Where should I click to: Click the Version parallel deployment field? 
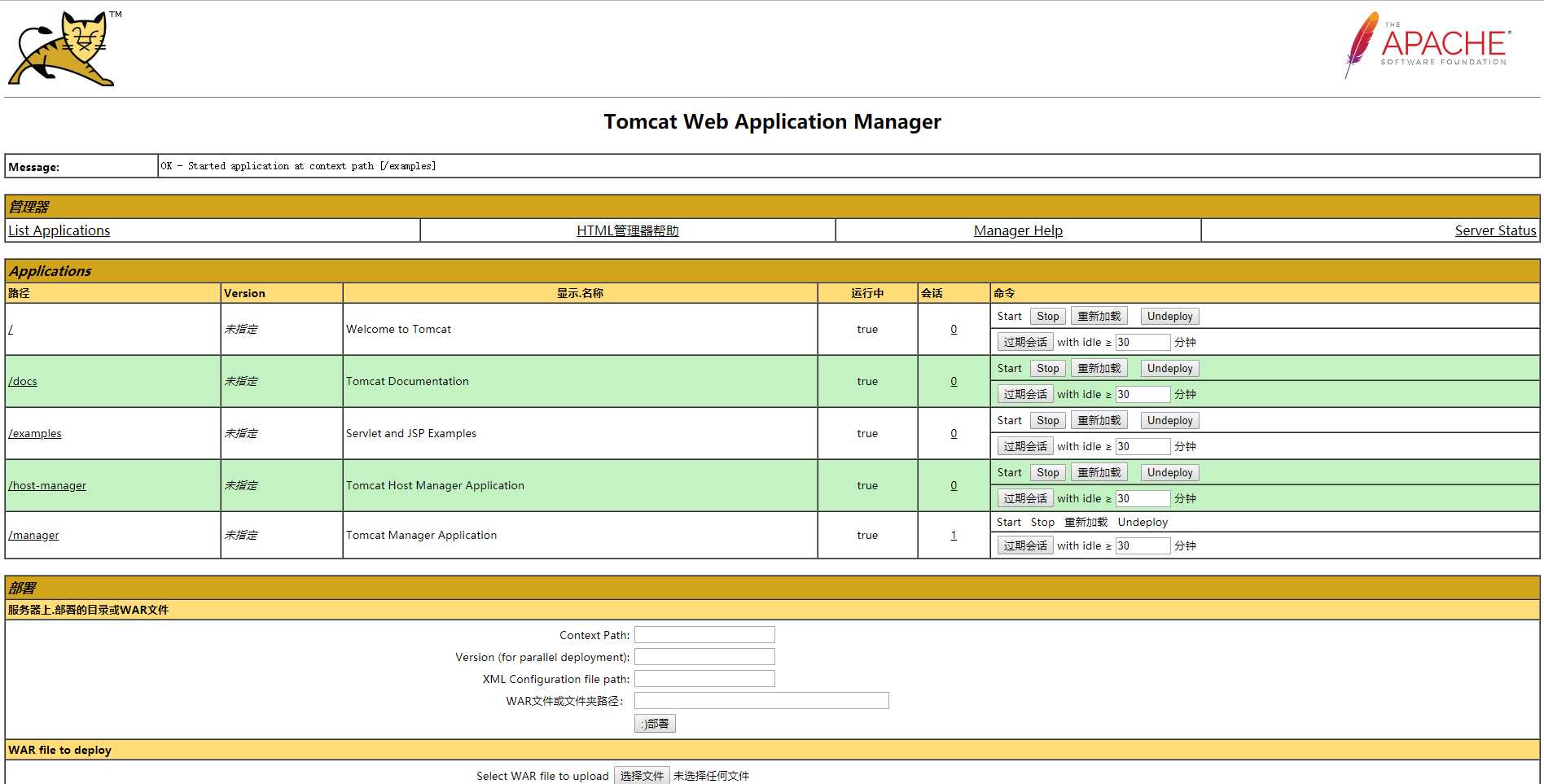coord(704,656)
